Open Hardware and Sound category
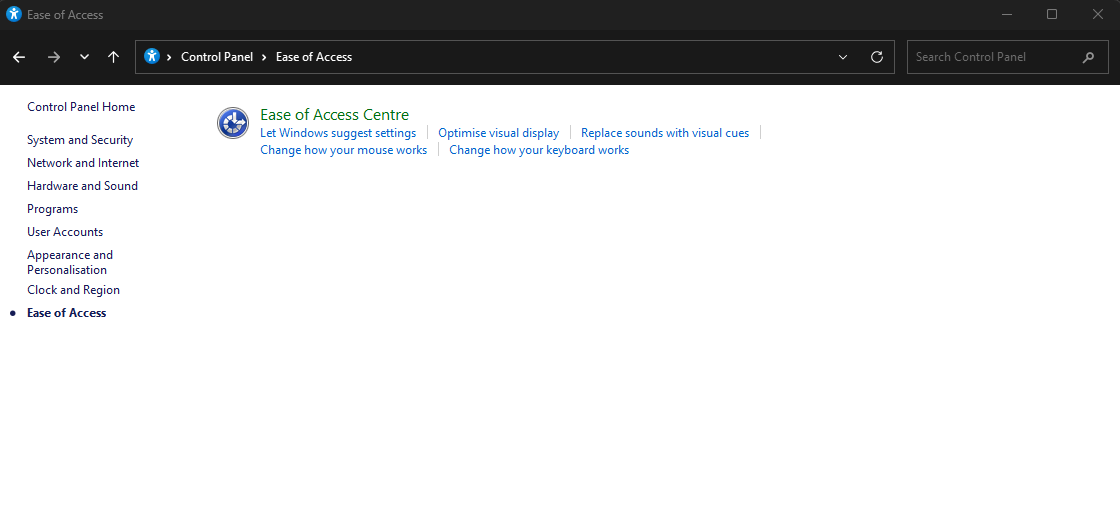 pyautogui.click(x=82, y=186)
